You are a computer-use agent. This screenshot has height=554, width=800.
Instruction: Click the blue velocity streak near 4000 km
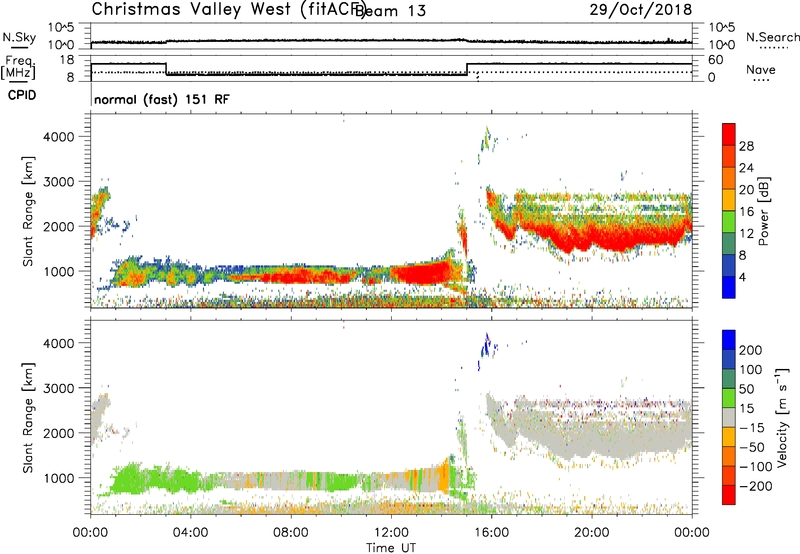coord(486,346)
